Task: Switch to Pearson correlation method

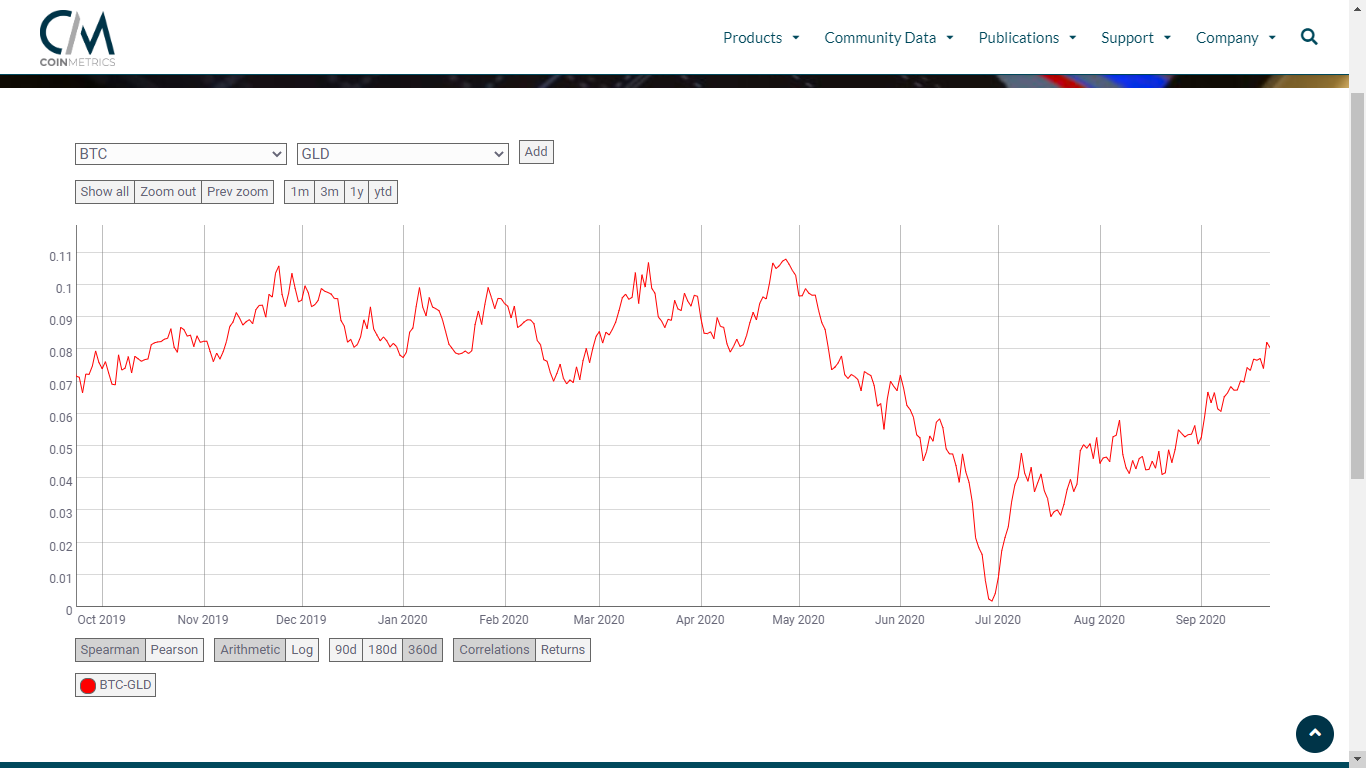Action: [174, 650]
